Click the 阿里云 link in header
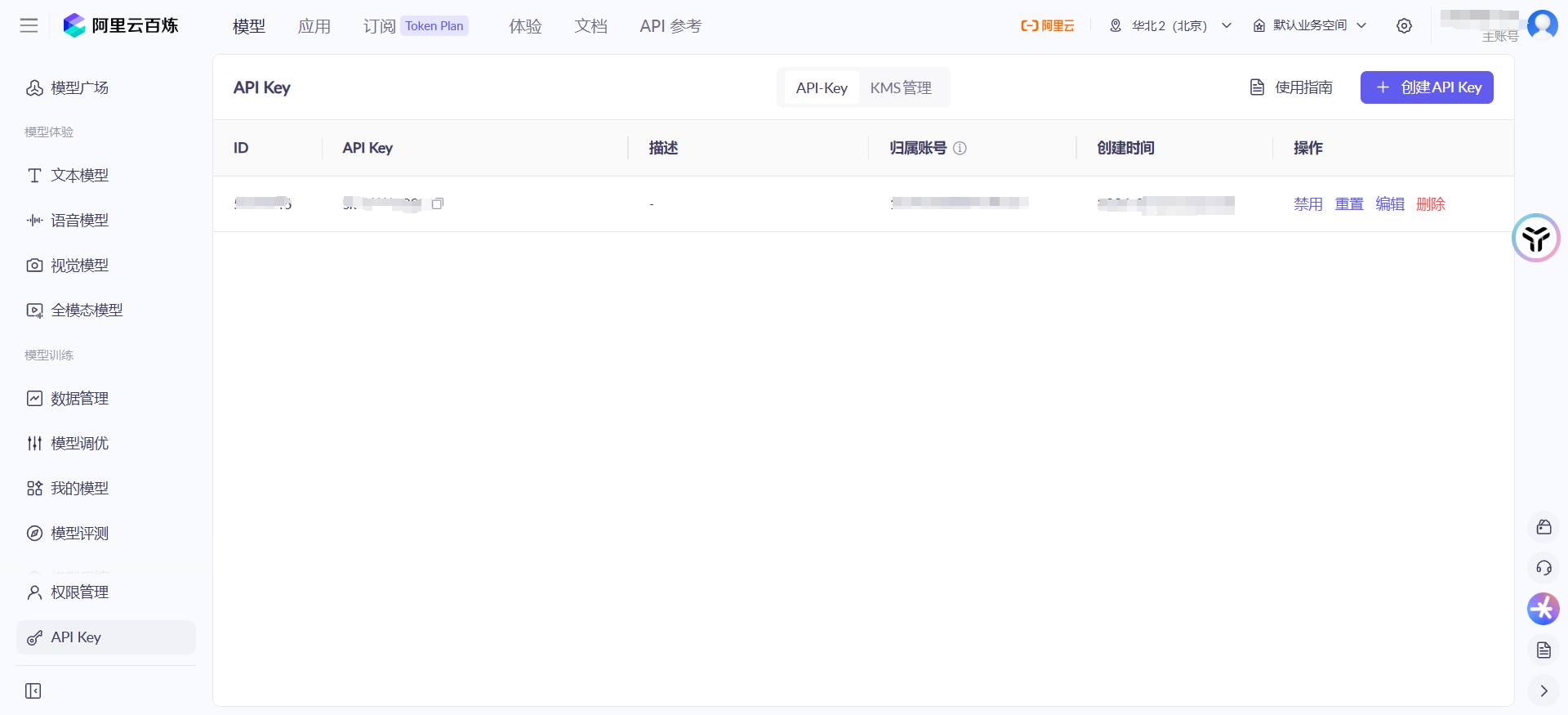The image size is (1568, 715). [x=1048, y=26]
